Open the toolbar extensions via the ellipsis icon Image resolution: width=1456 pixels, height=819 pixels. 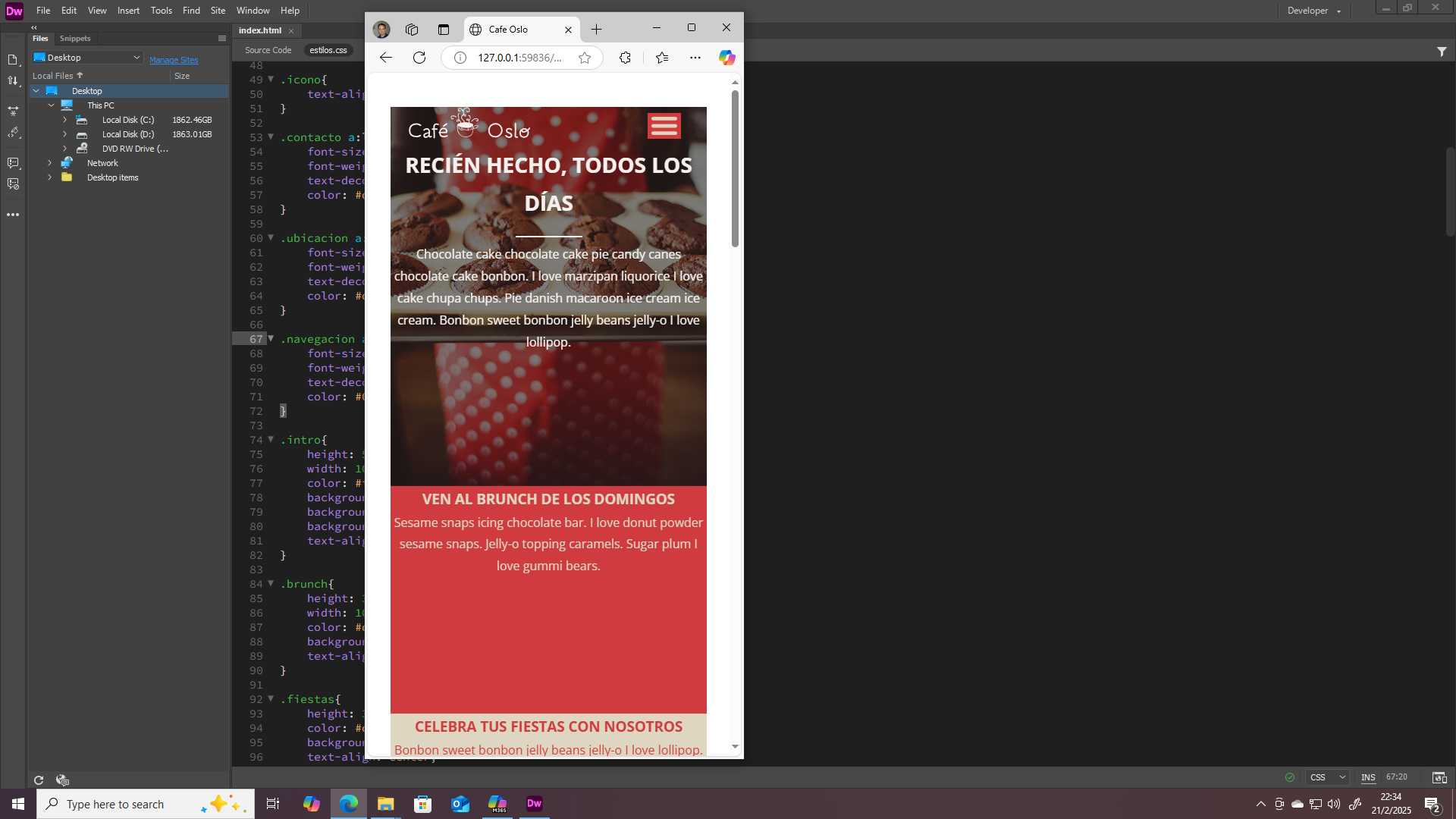[13, 215]
